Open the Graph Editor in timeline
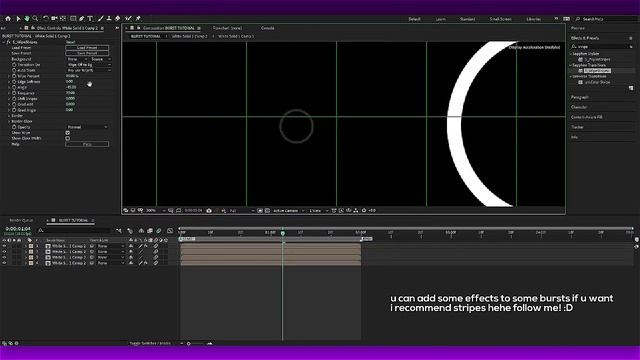 [x=170, y=231]
